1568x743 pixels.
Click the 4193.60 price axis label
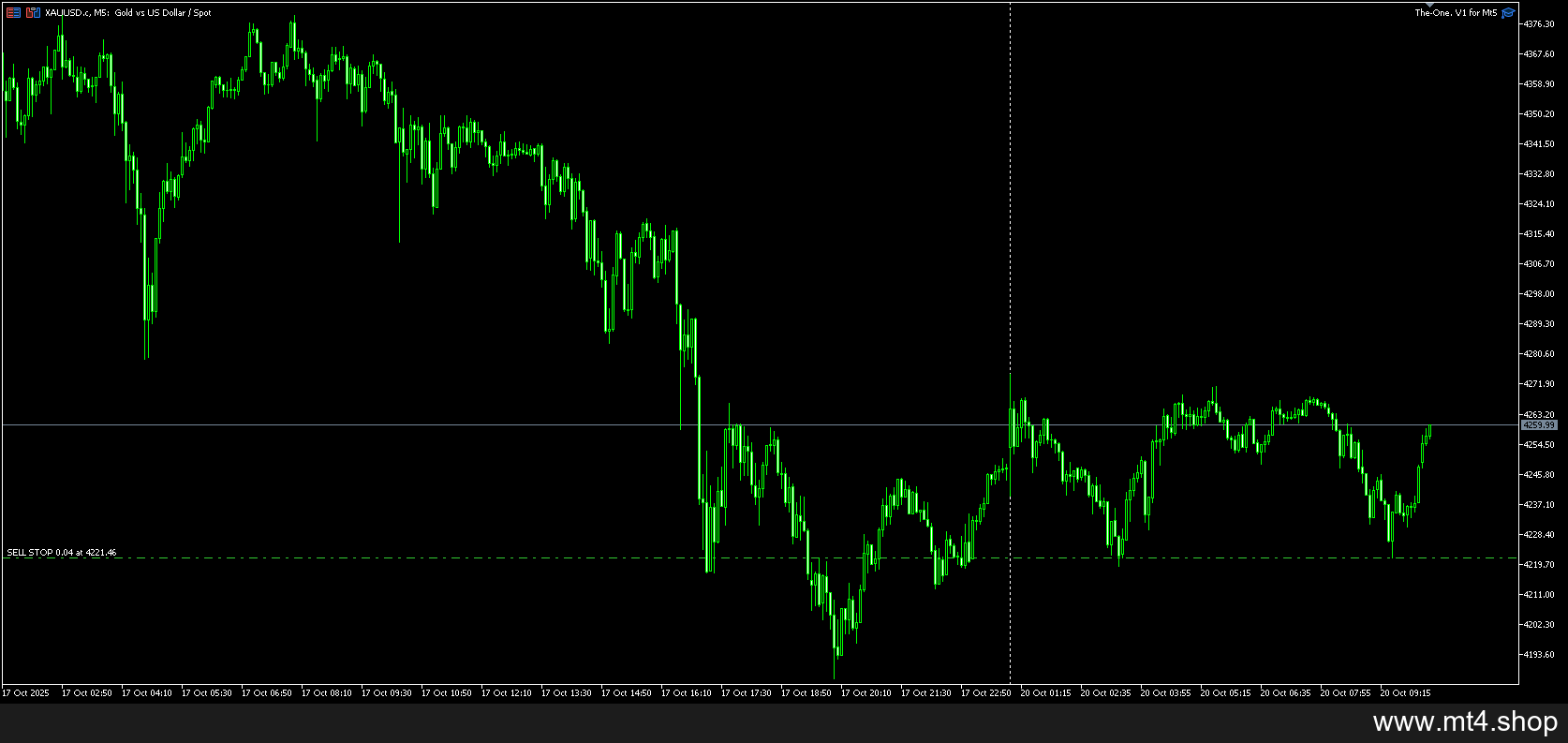(1539, 655)
